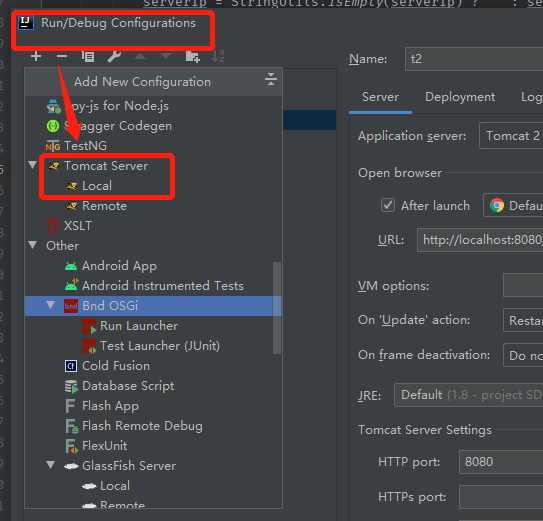Click the Copy Configuration toolbar icon
This screenshot has height=521, width=543.
[88, 56]
